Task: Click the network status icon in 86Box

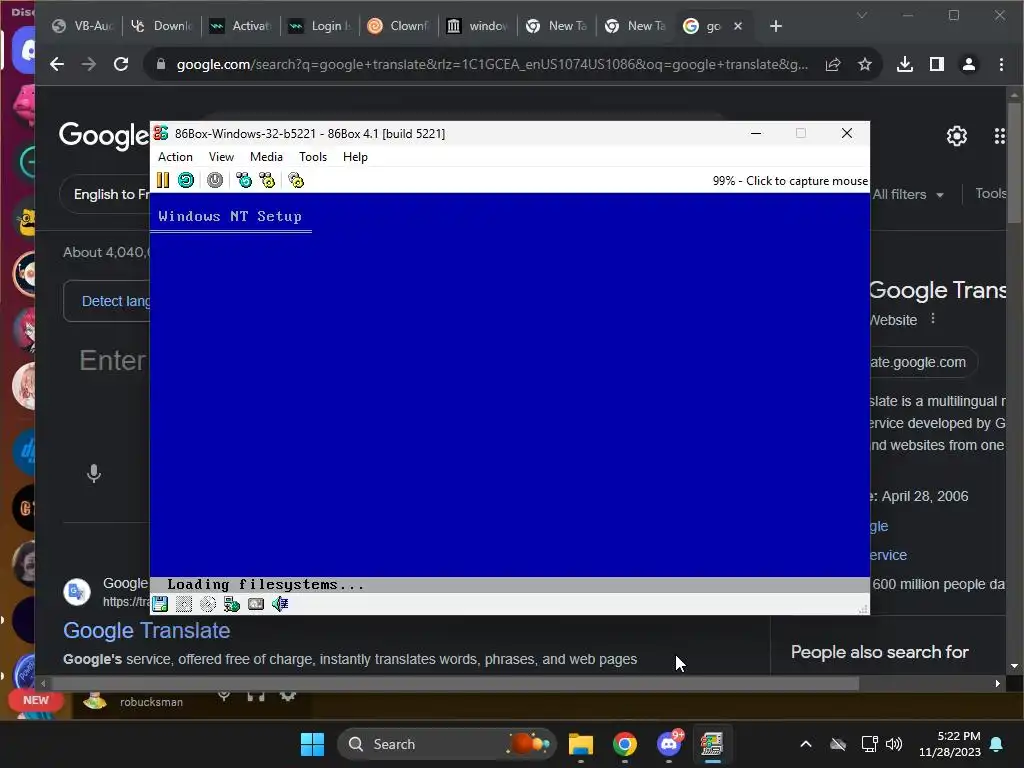Action: pyautogui.click(x=232, y=604)
